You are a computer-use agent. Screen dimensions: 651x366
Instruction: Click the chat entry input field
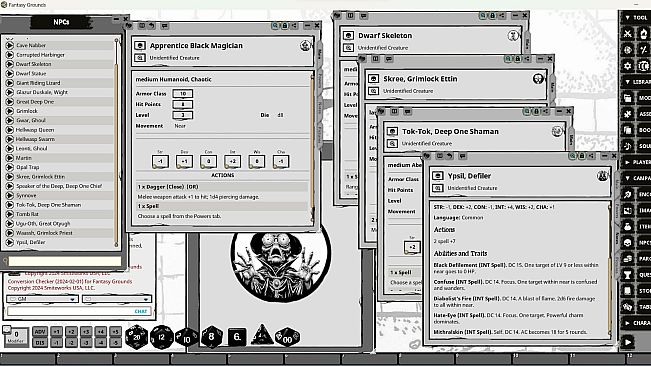79,311
